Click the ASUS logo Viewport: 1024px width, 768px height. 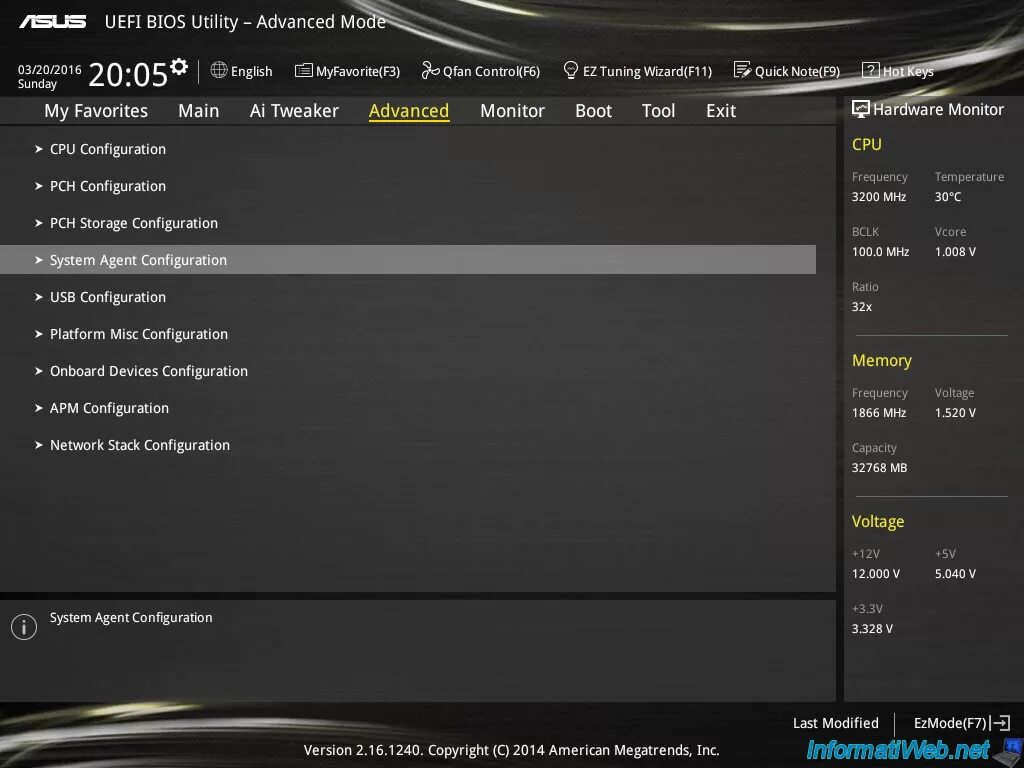pyautogui.click(x=52, y=22)
